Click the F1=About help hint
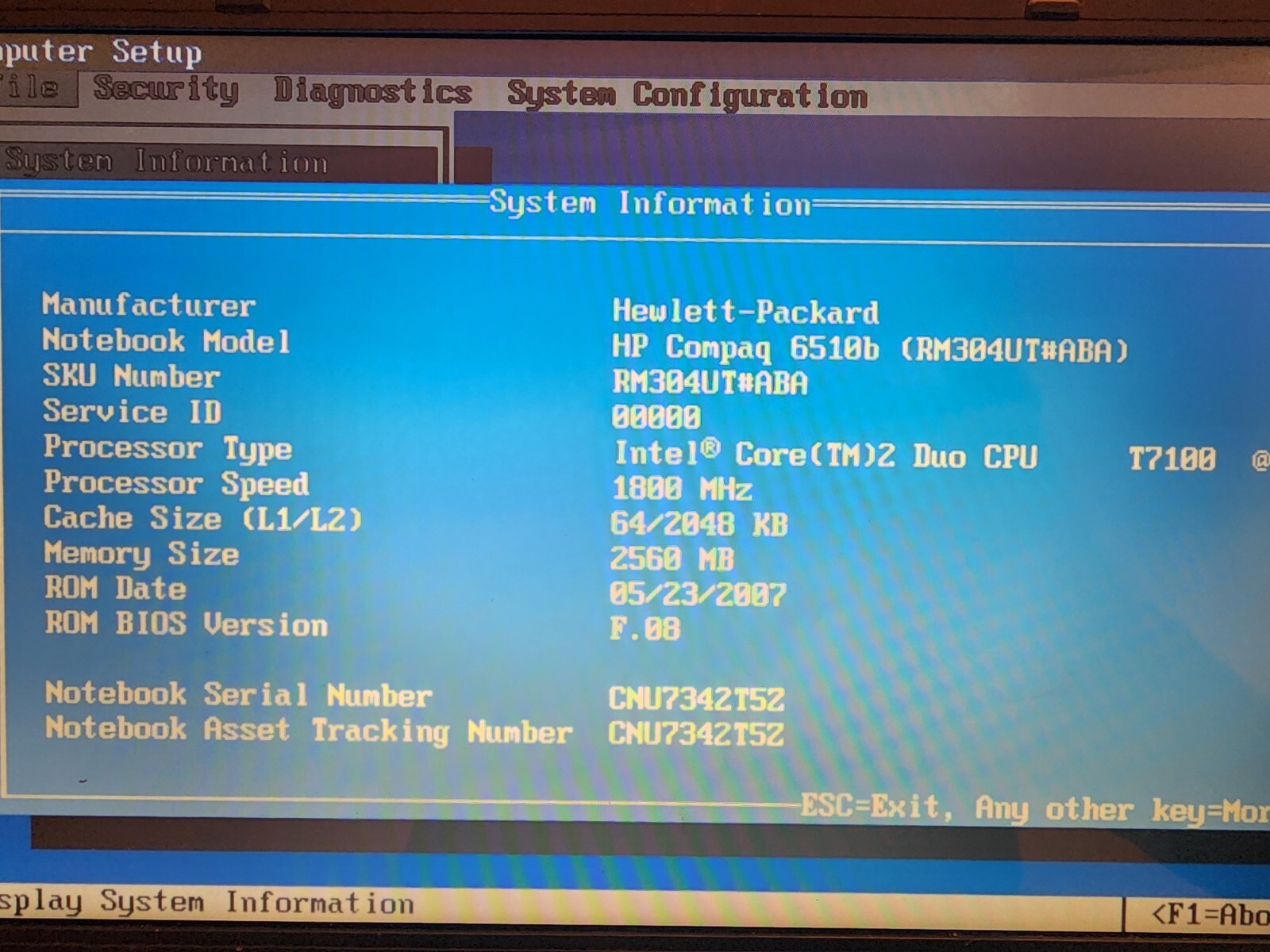Screen dimensions: 1270x952 point(1211,914)
